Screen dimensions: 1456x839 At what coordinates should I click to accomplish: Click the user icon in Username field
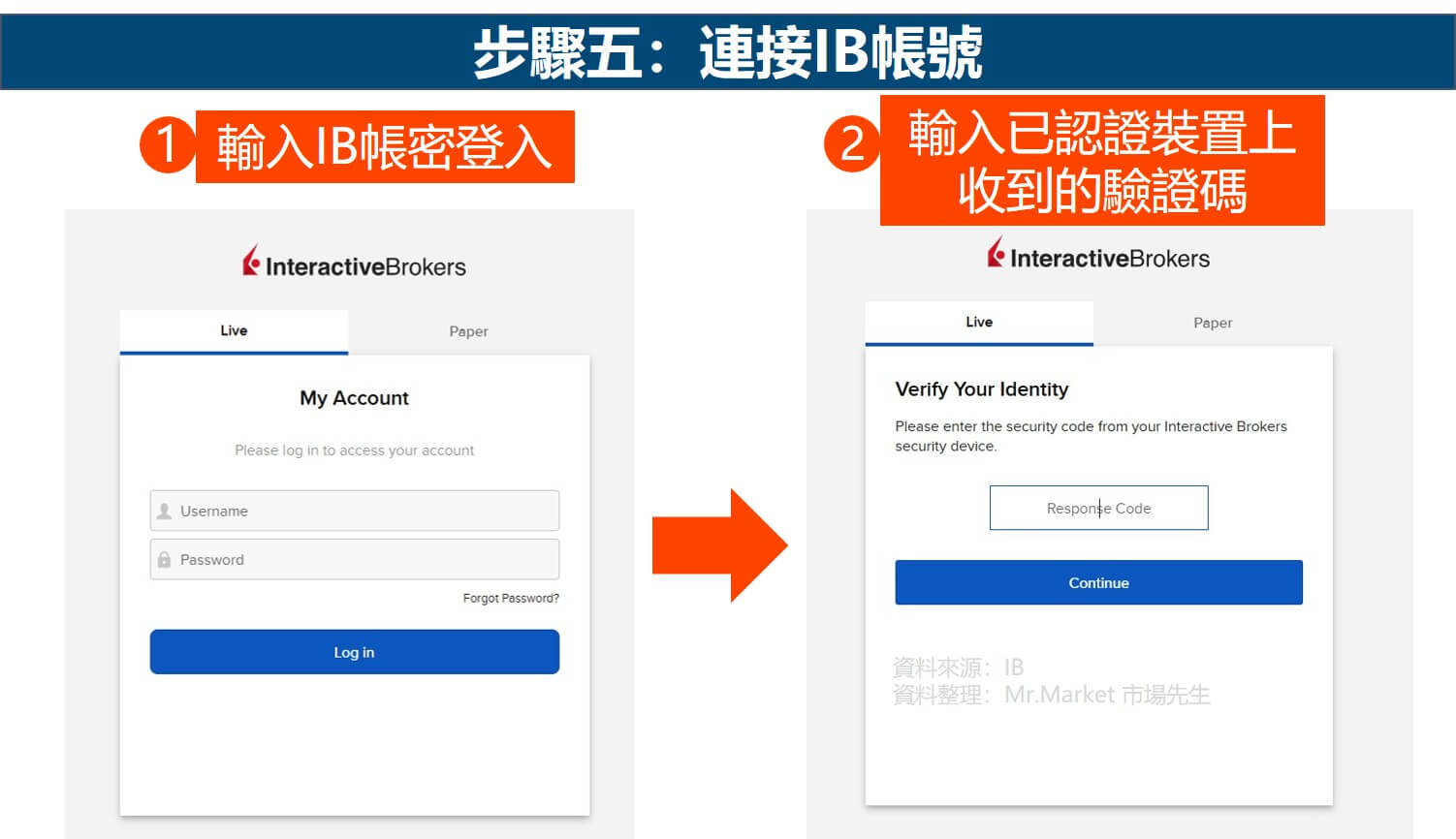coord(165,511)
